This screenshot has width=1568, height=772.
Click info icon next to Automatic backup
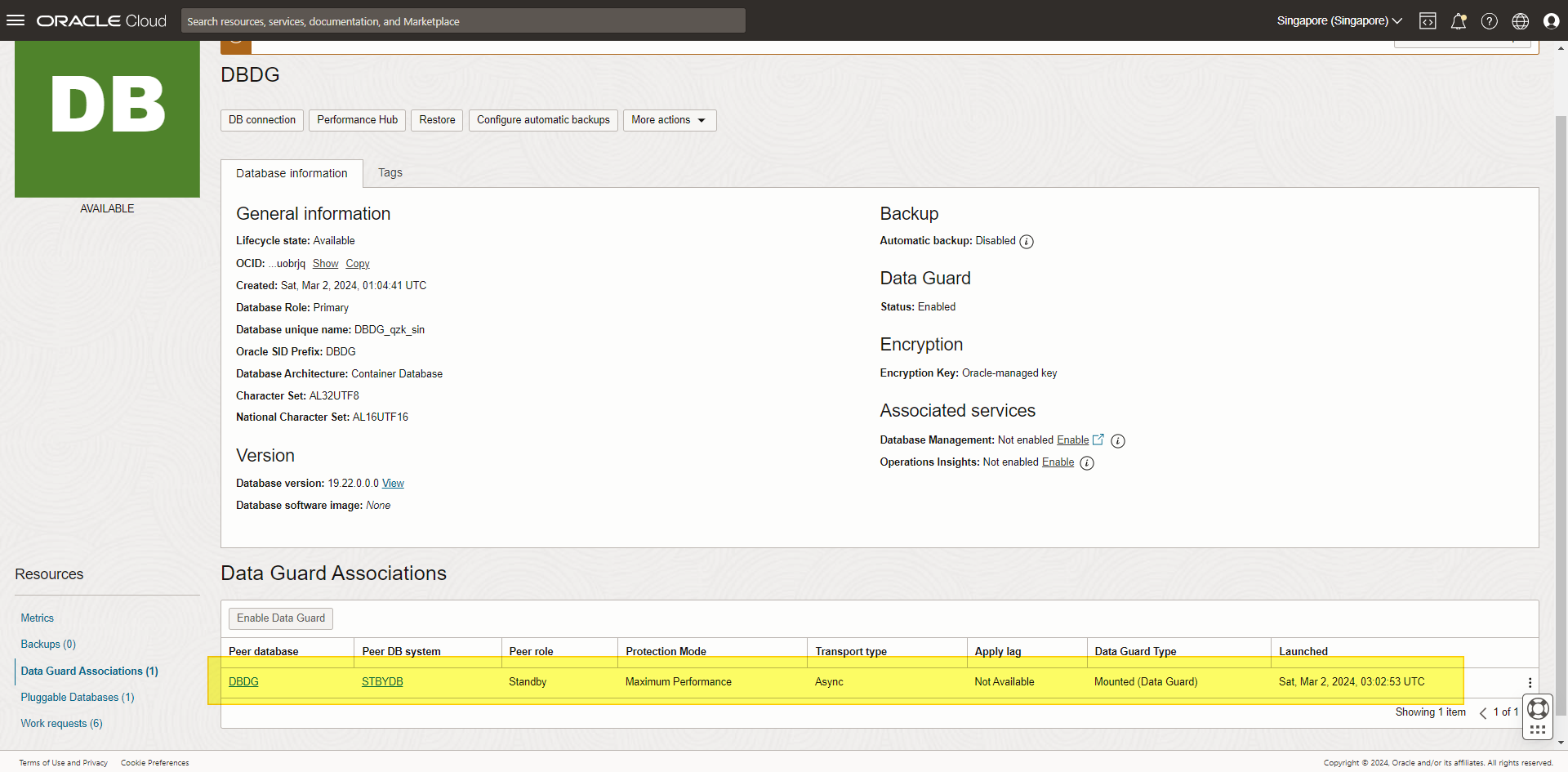tap(1027, 242)
